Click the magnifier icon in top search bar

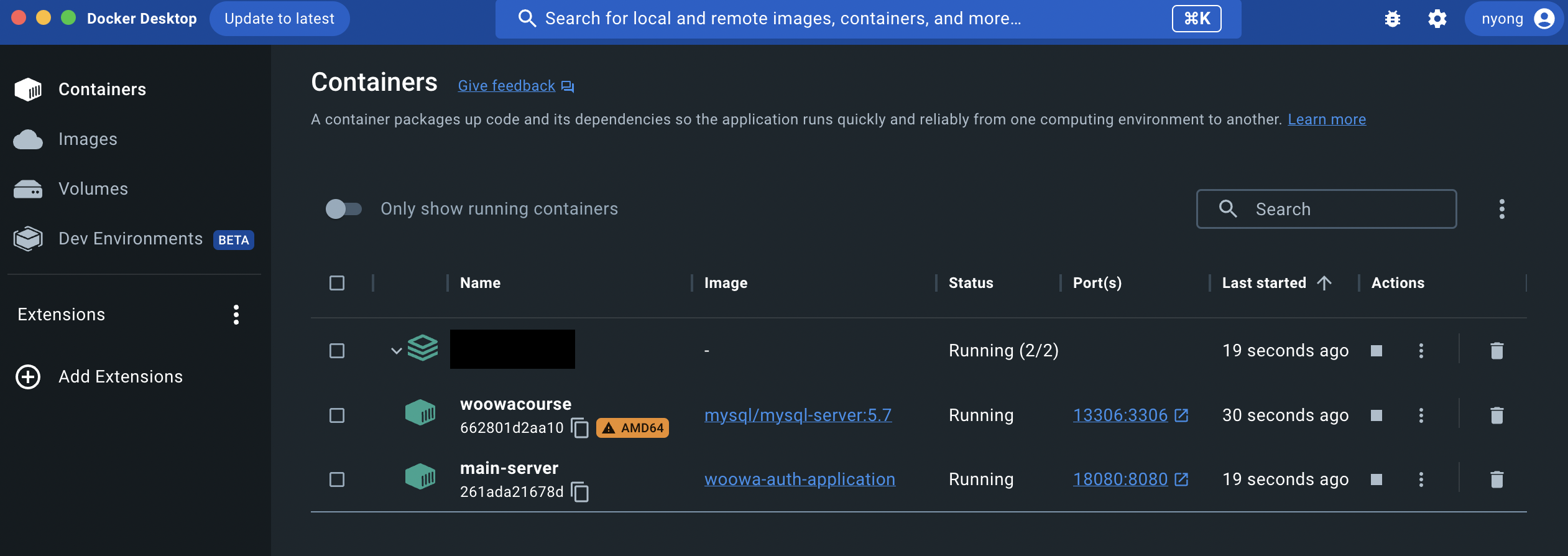(527, 19)
